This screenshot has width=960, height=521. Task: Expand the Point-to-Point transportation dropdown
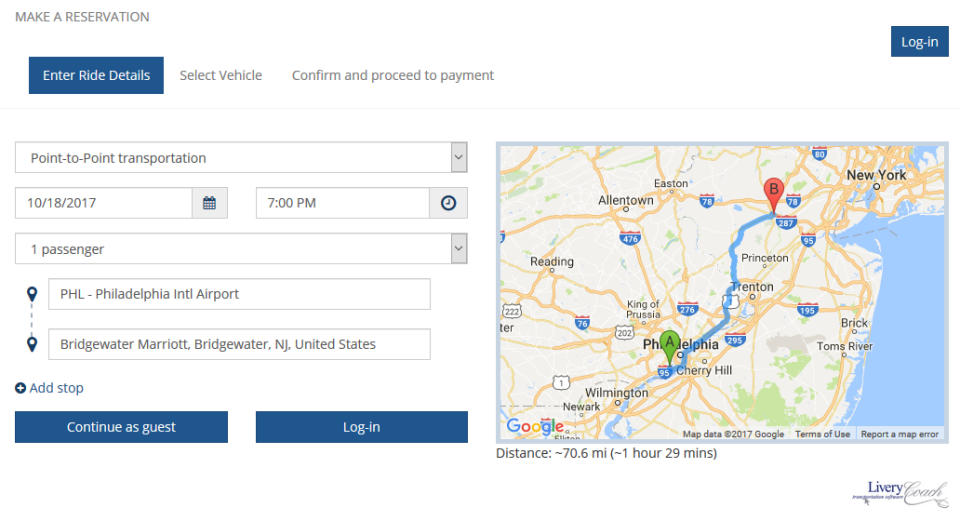(x=458, y=157)
